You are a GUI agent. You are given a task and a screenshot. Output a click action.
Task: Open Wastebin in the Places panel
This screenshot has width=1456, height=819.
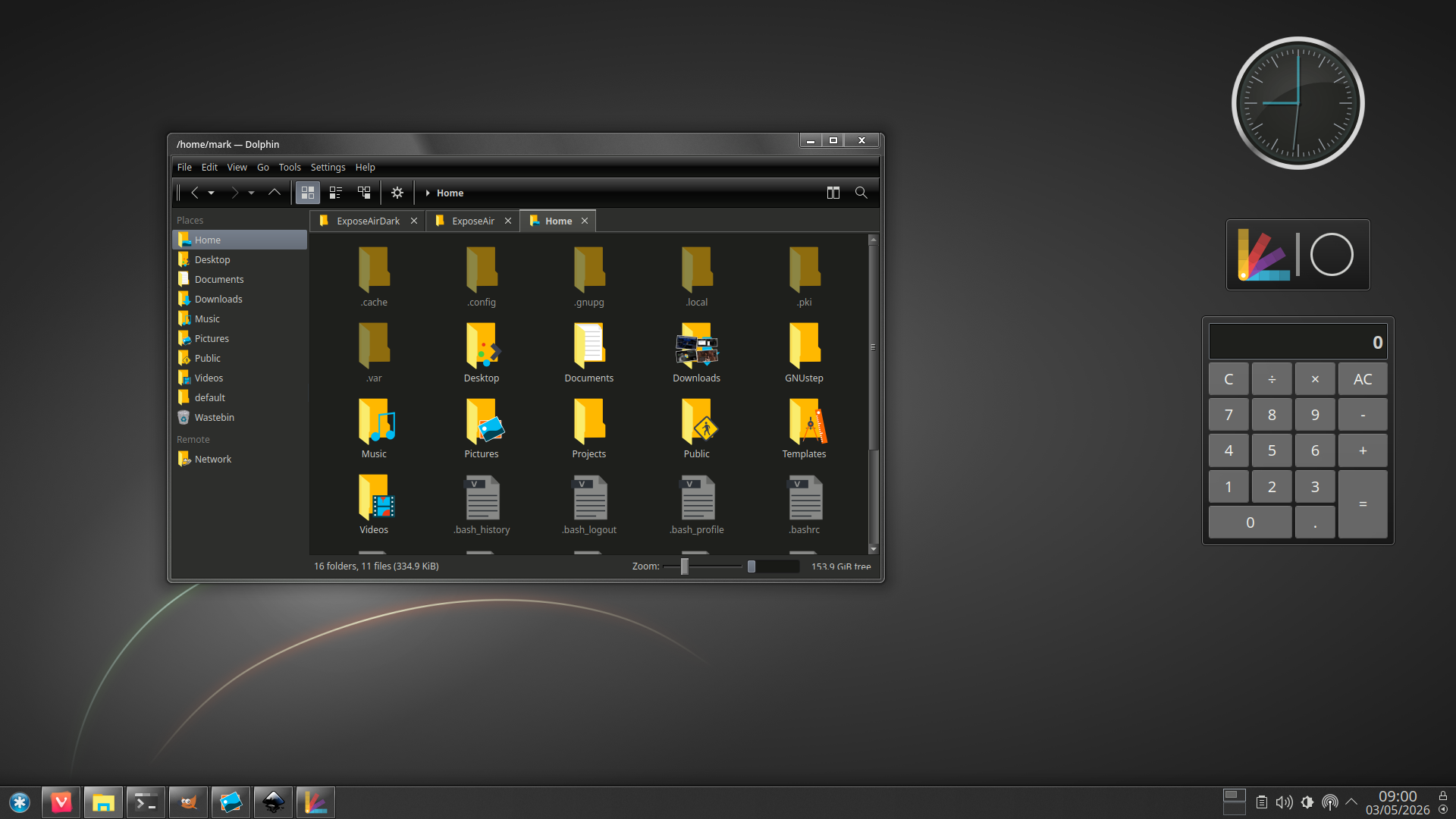point(240,417)
